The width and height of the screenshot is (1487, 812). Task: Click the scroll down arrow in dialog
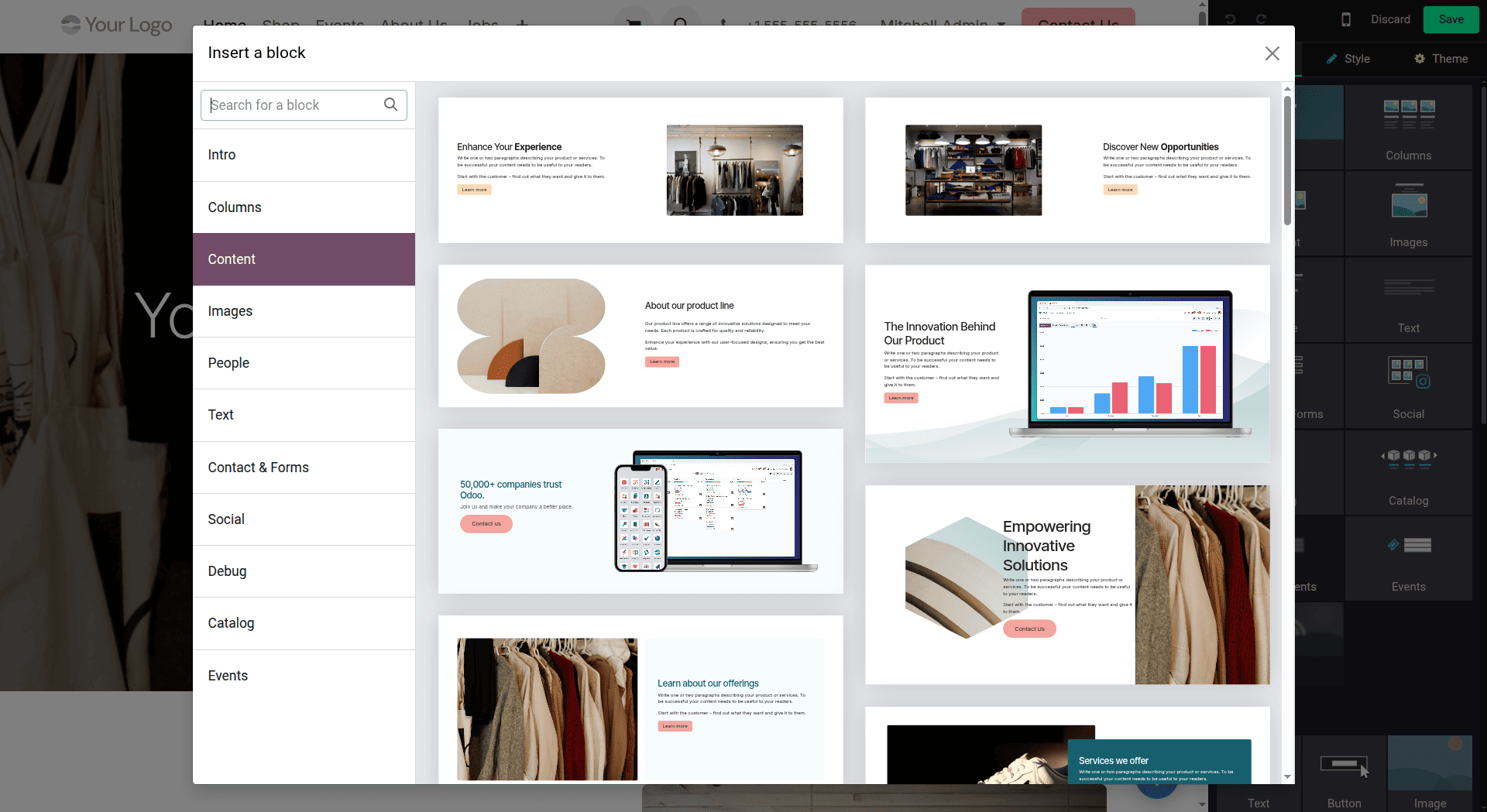click(x=1287, y=776)
